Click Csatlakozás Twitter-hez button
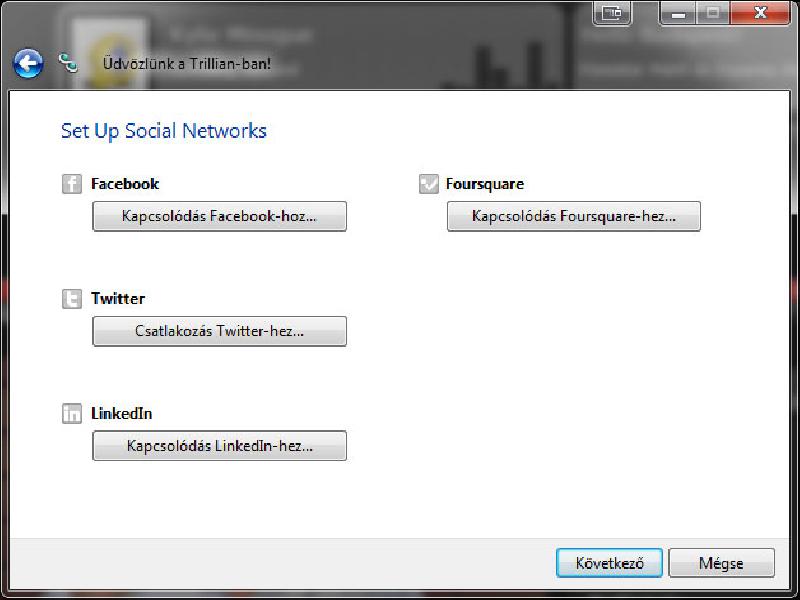 tap(219, 331)
